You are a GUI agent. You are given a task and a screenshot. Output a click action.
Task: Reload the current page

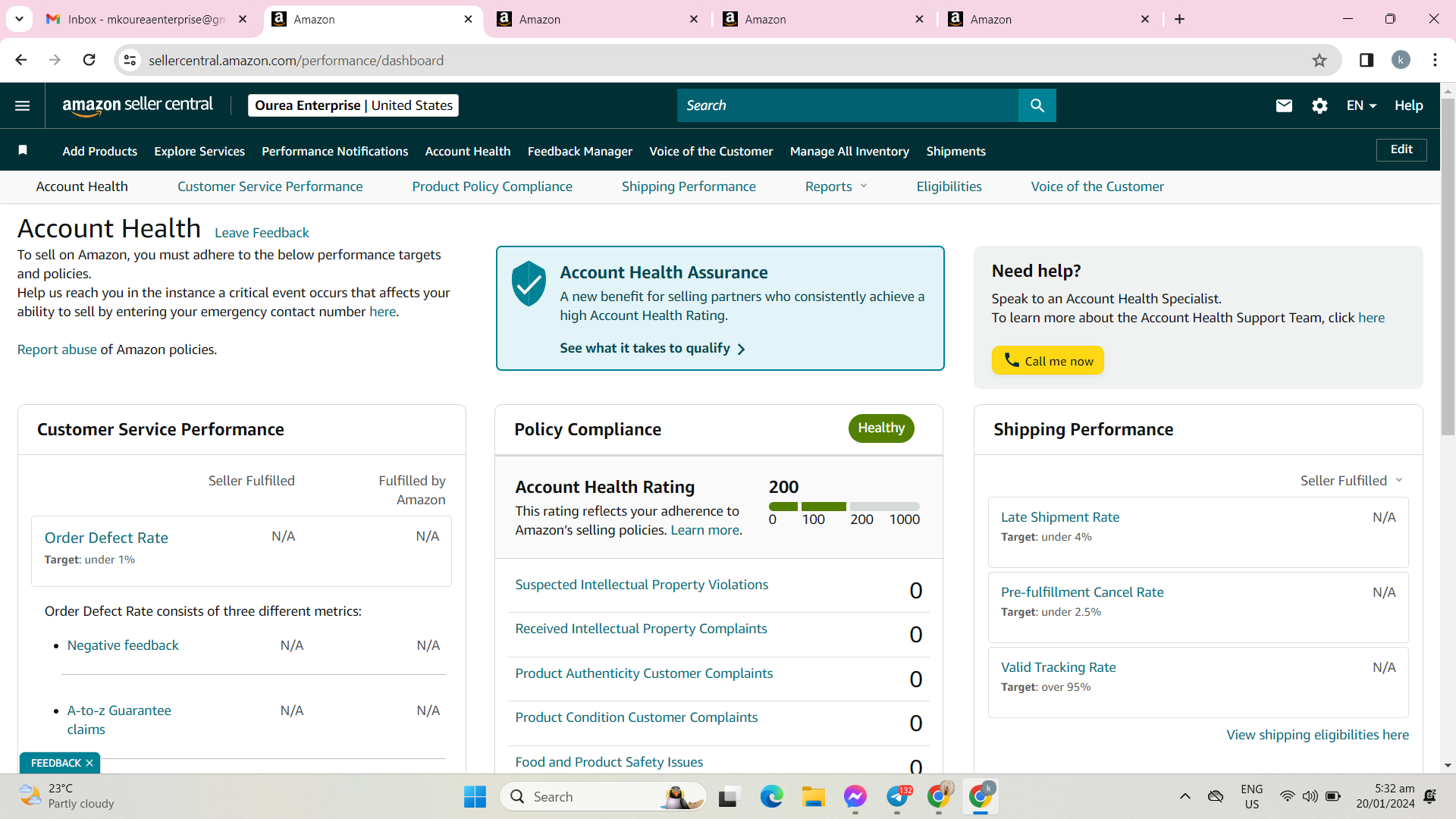click(89, 60)
